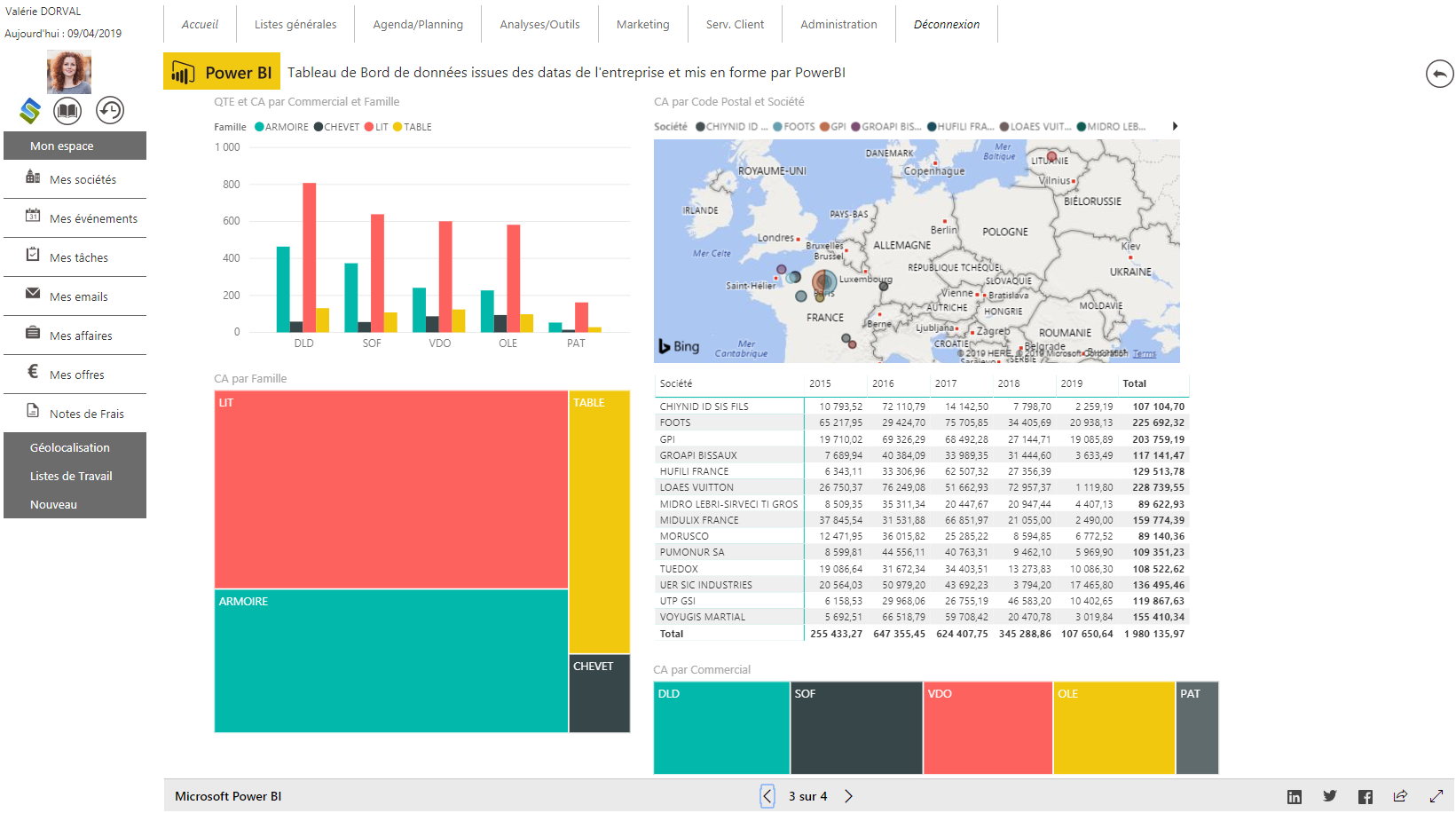Select SOF commercial treemap tile
The width and height of the screenshot is (1456, 813).
(856, 728)
